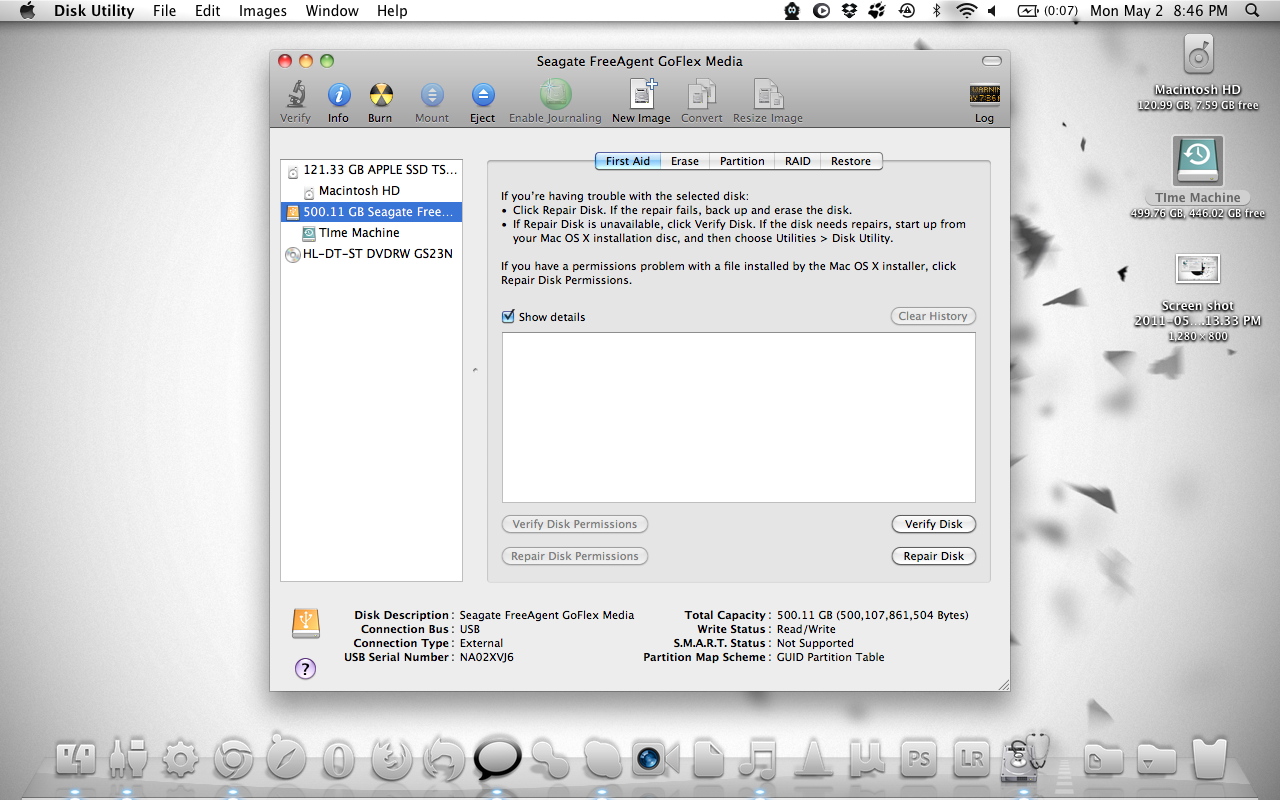Screen dimensions: 1280x800
Task: Switch to the Erase tab
Action: pos(685,161)
